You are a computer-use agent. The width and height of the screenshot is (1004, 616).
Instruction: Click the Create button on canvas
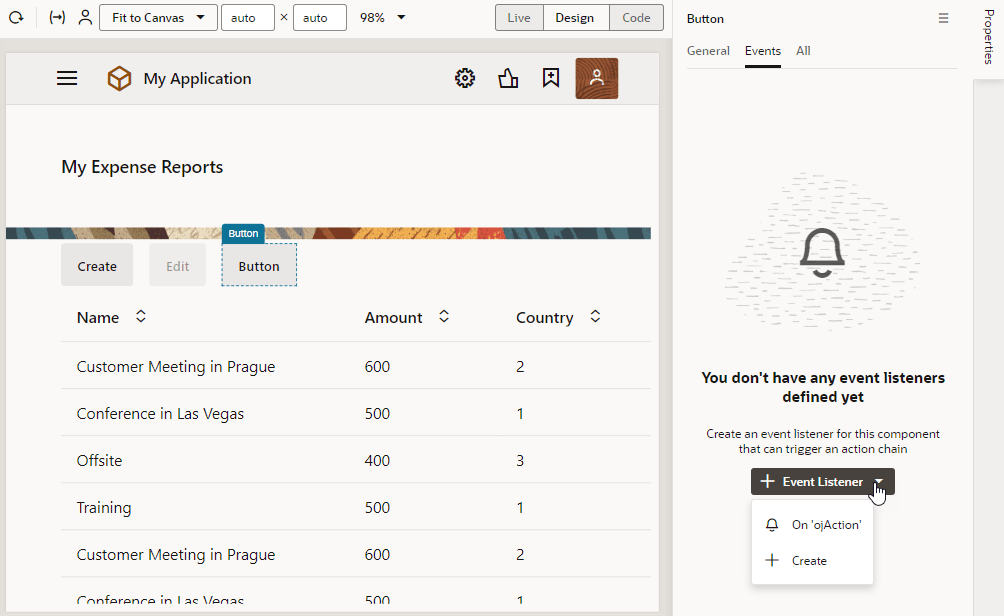[x=97, y=265]
